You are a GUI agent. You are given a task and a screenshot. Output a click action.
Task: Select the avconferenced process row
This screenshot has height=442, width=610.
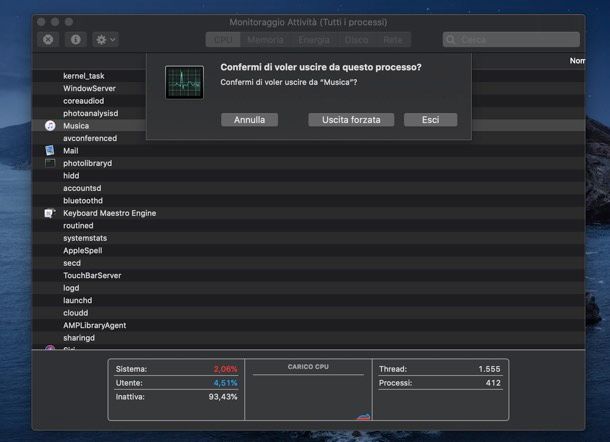[x=308, y=138]
